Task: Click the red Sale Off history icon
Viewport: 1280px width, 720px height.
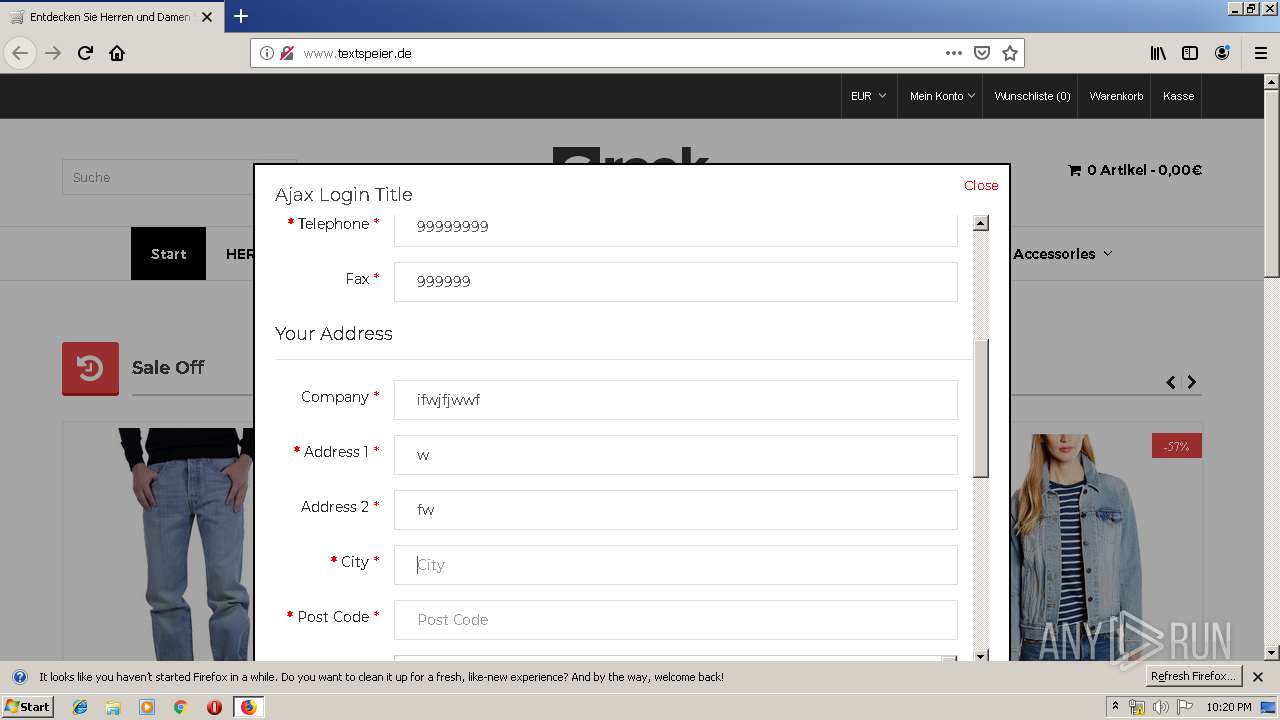Action: pos(90,368)
